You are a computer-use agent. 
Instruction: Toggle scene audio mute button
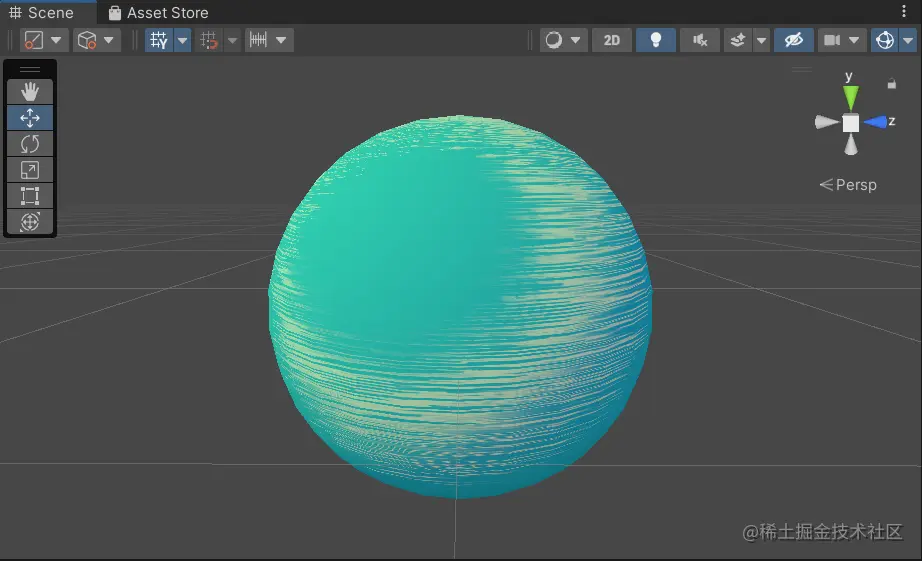pos(700,40)
